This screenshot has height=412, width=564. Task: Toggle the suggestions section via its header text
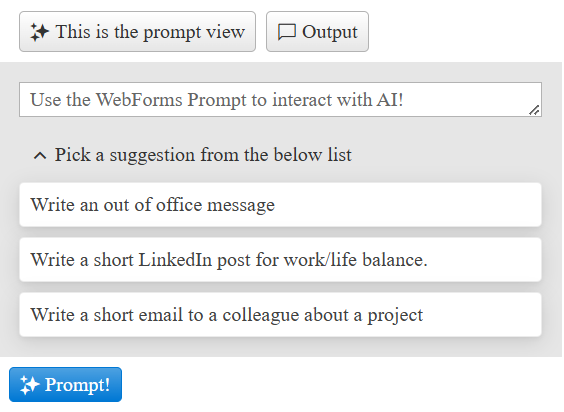[x=203, y=155]
